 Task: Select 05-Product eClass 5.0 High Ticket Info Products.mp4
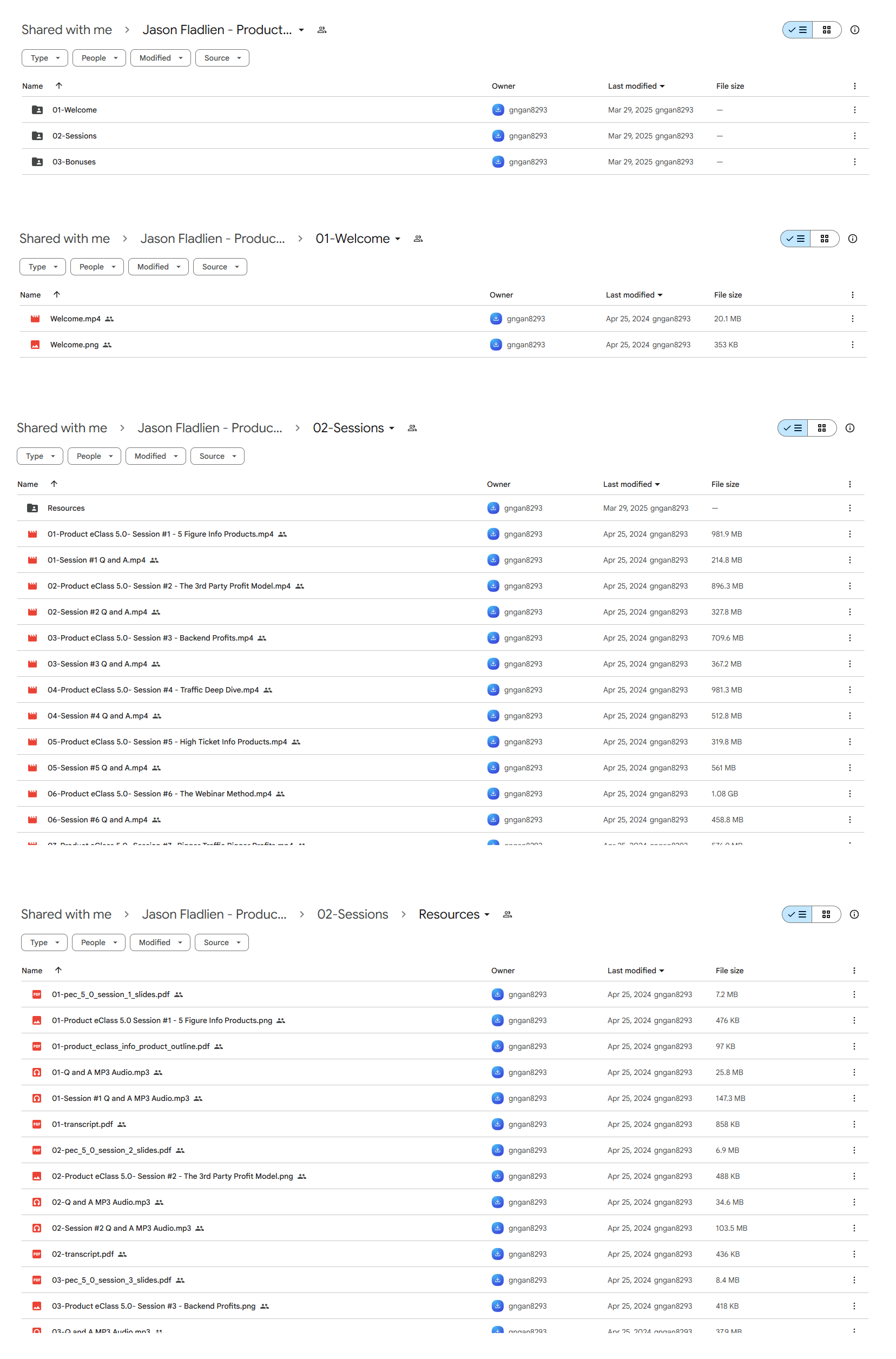(440, 742)
